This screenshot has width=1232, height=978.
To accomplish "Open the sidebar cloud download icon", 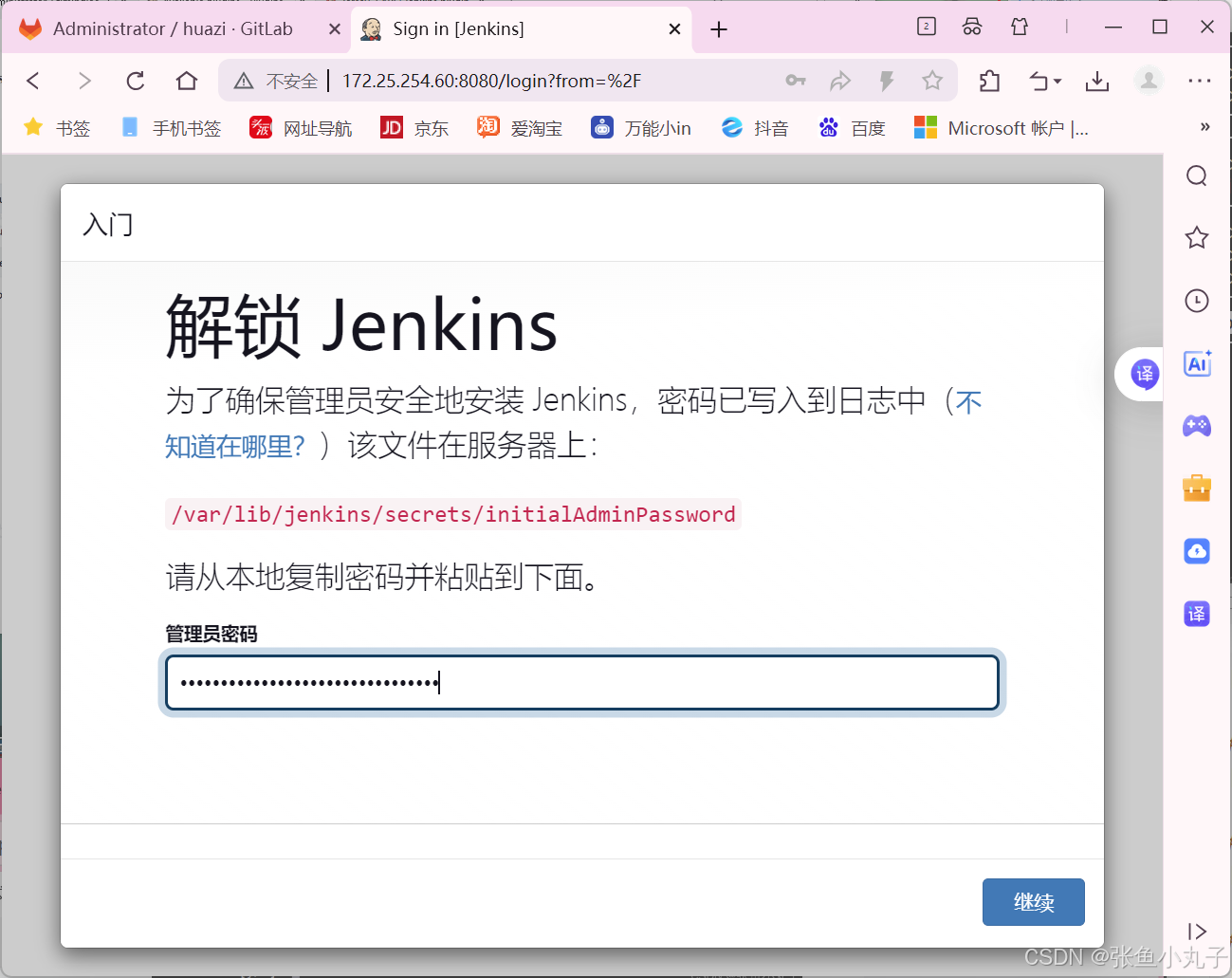I will 1197,551.
